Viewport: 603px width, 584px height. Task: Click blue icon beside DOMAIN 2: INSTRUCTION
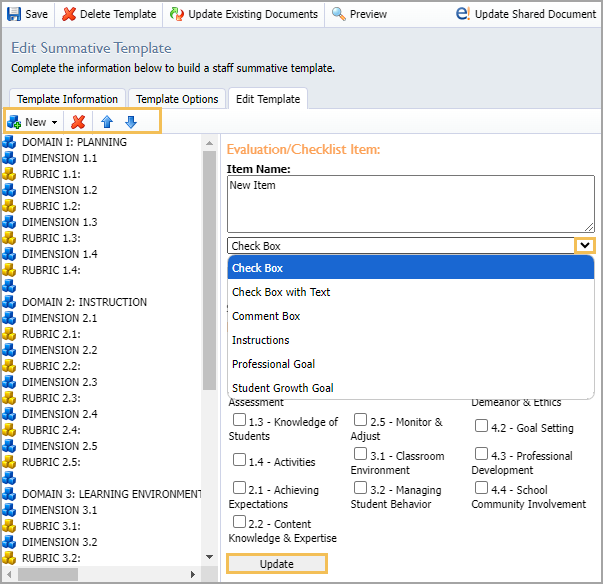pyautogui.click(x=9, y=302)
